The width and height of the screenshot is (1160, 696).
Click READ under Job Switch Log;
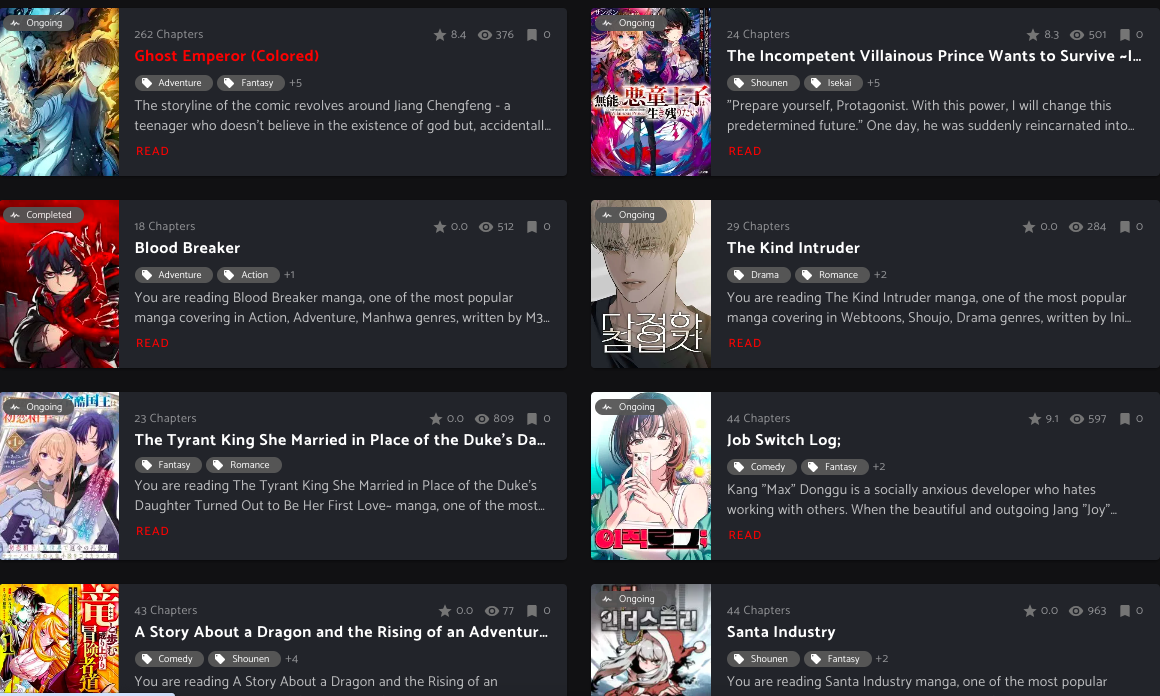744,535
